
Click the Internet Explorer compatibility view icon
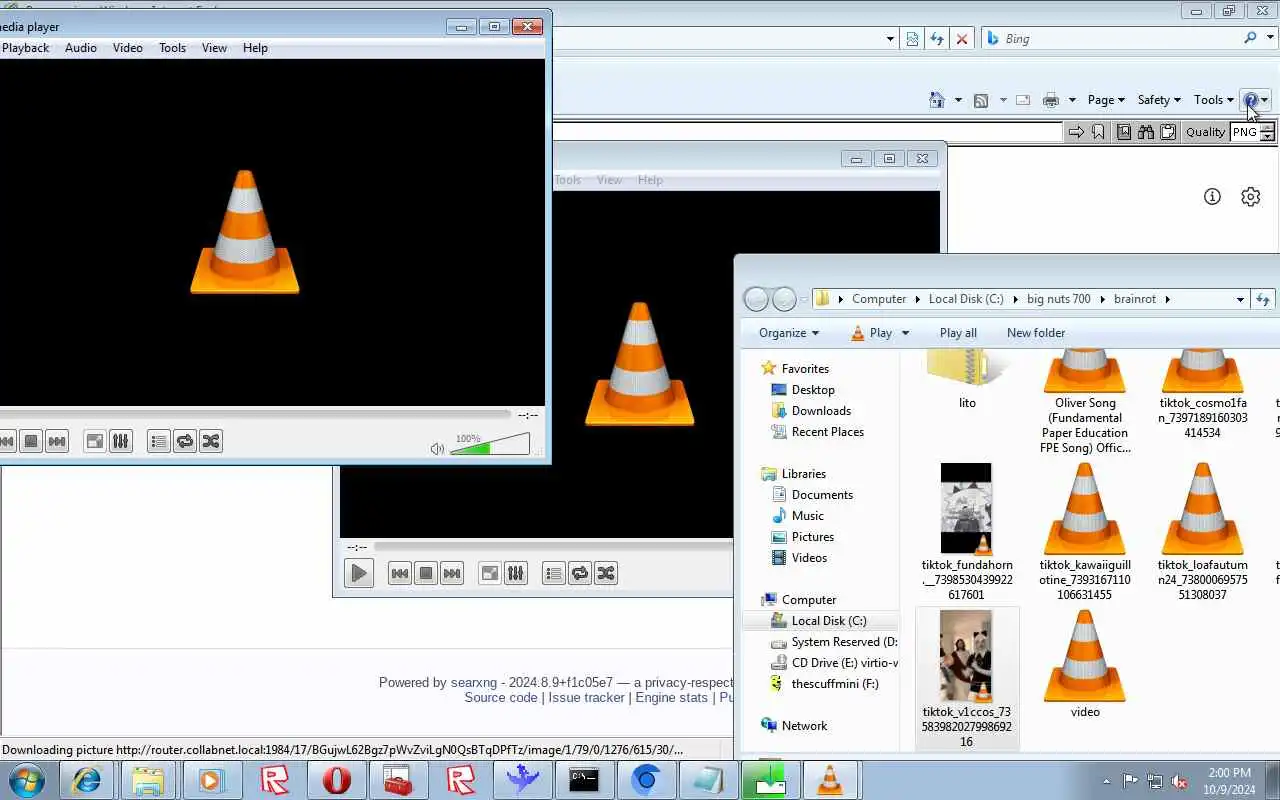(912, 39)
